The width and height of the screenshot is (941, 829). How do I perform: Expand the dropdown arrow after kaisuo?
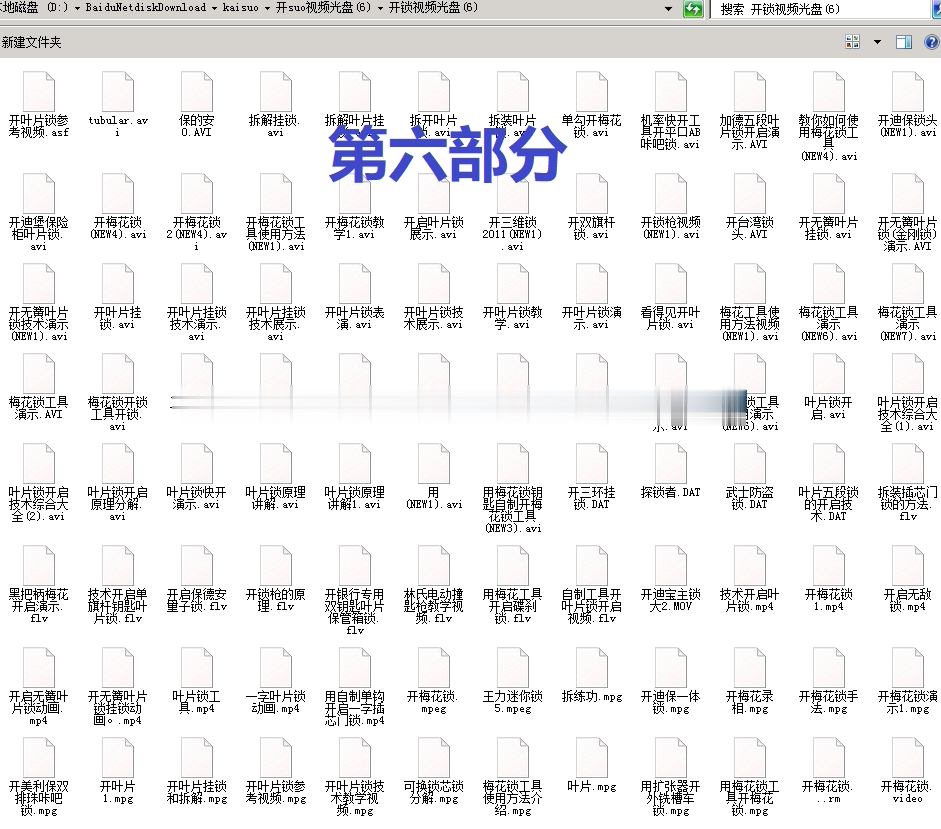pyautogui.click(x=267, y=8)
